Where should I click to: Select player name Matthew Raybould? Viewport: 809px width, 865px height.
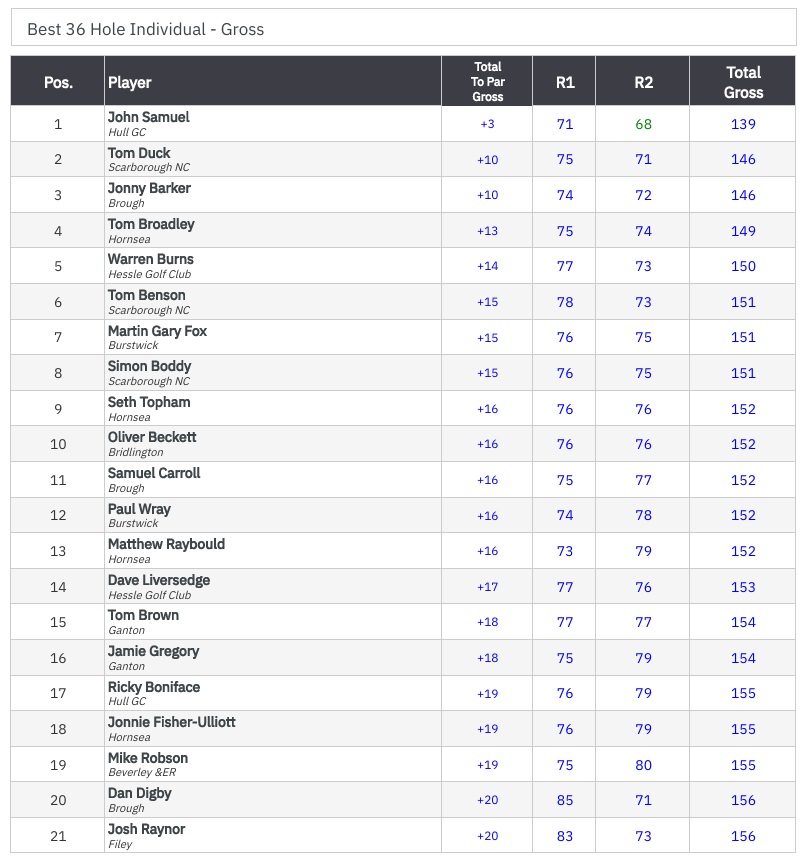(x=166, y=544)
